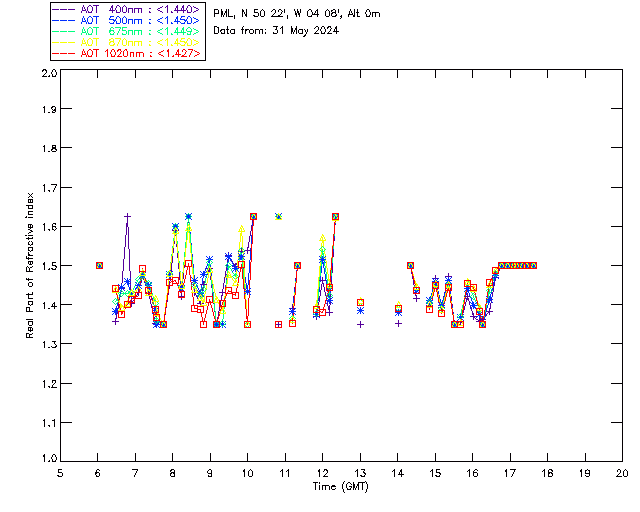The width and height of the screenshot is (640, 512).
Task: Click the 2.0 tick label on y-axis
Action: pyautogui.click(x=48, y=75)
